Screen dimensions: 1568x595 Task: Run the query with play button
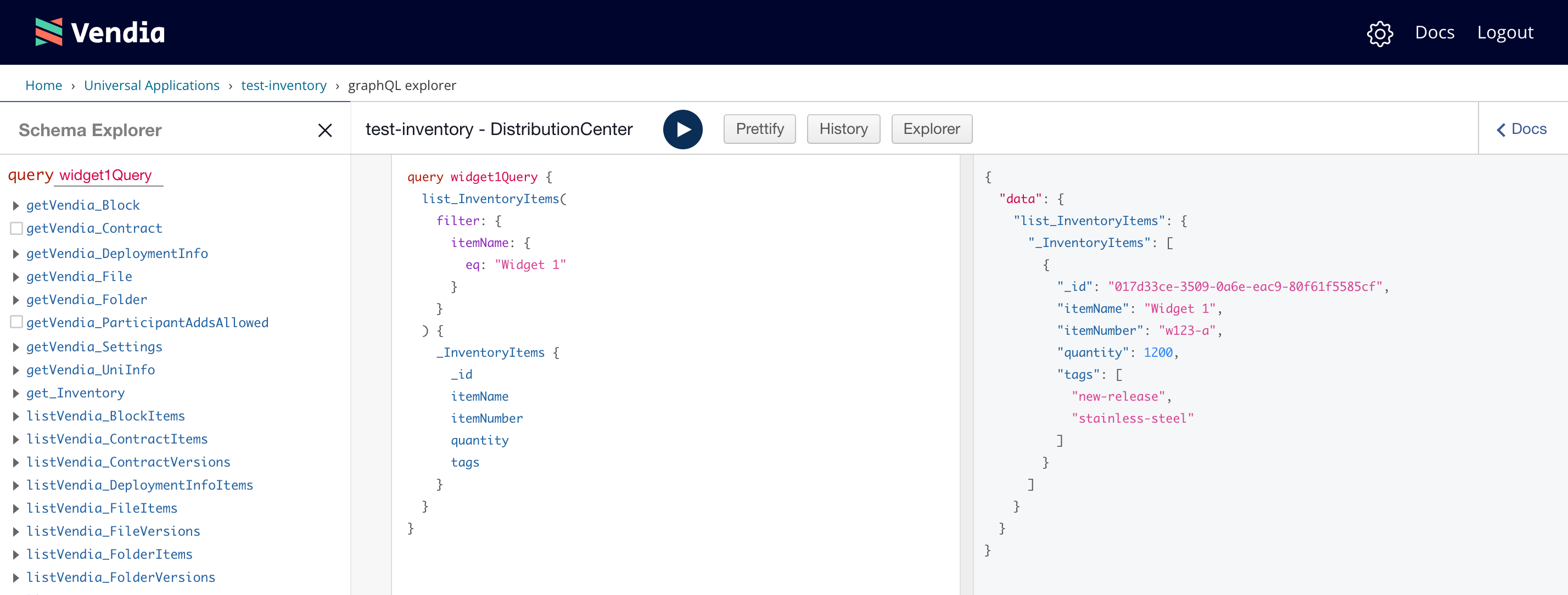pyautogui.click(x=682, y=129)
